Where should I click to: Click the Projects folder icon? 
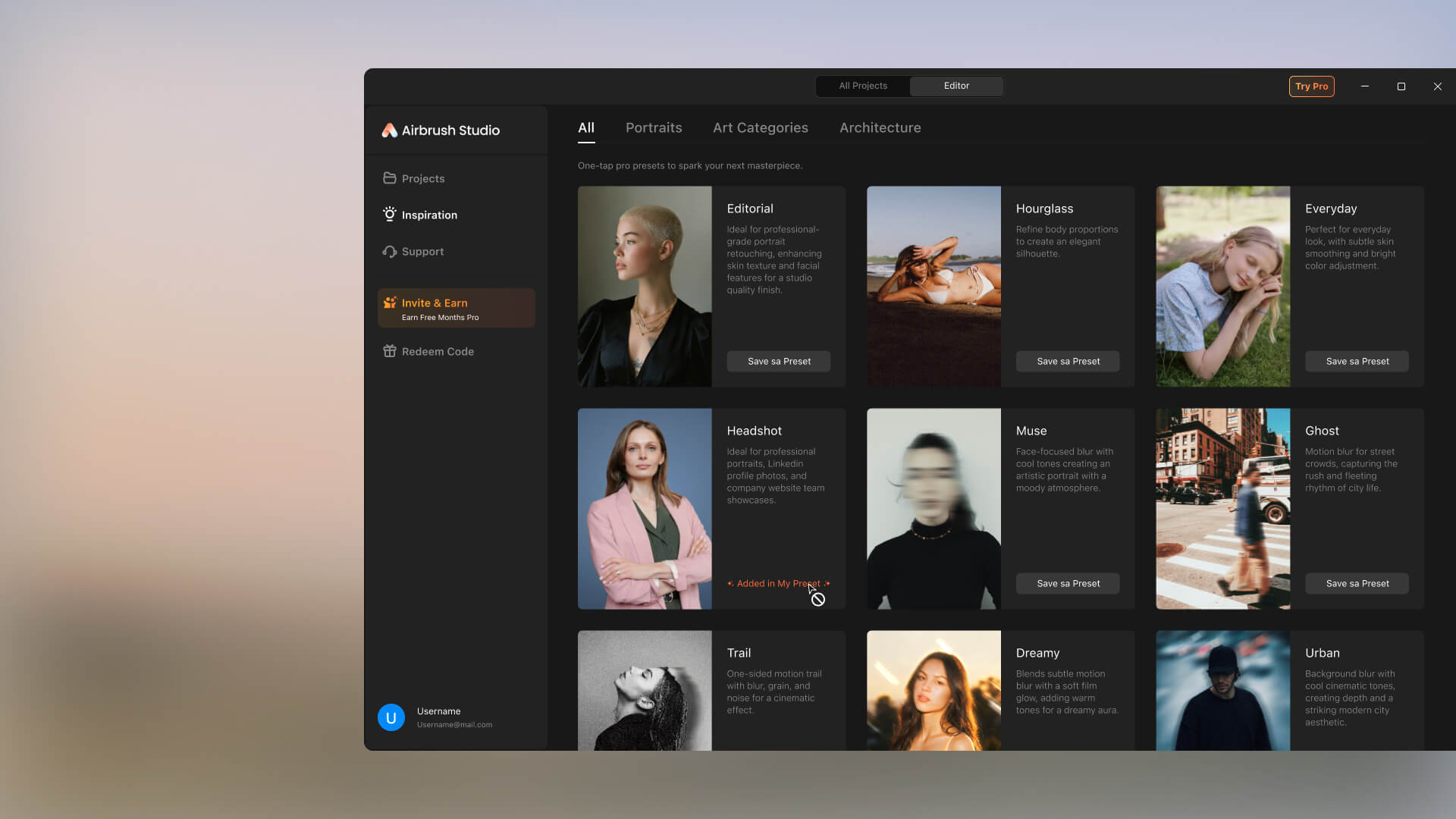390,178
